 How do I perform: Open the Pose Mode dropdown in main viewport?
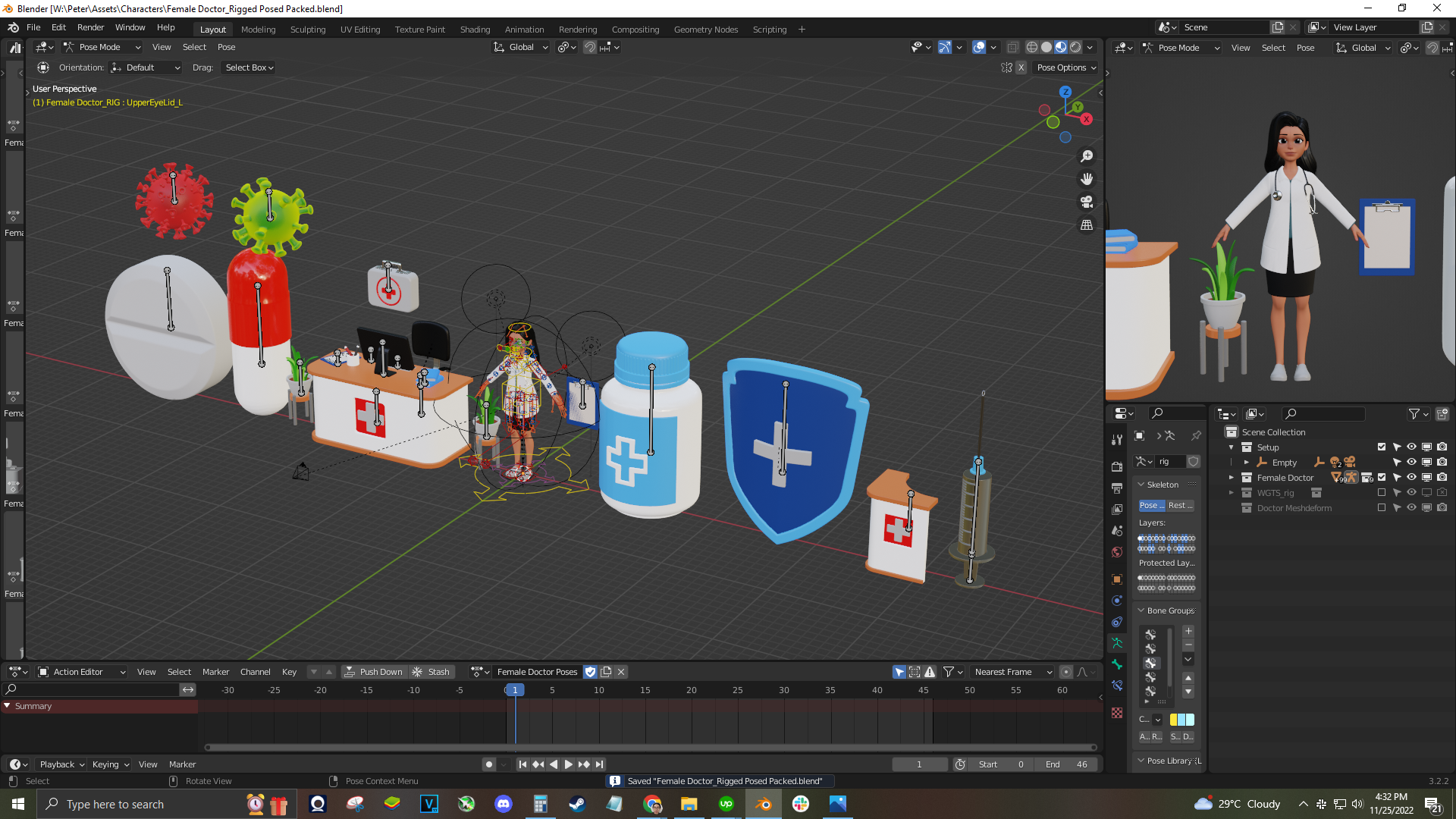(x=102, y=47)
